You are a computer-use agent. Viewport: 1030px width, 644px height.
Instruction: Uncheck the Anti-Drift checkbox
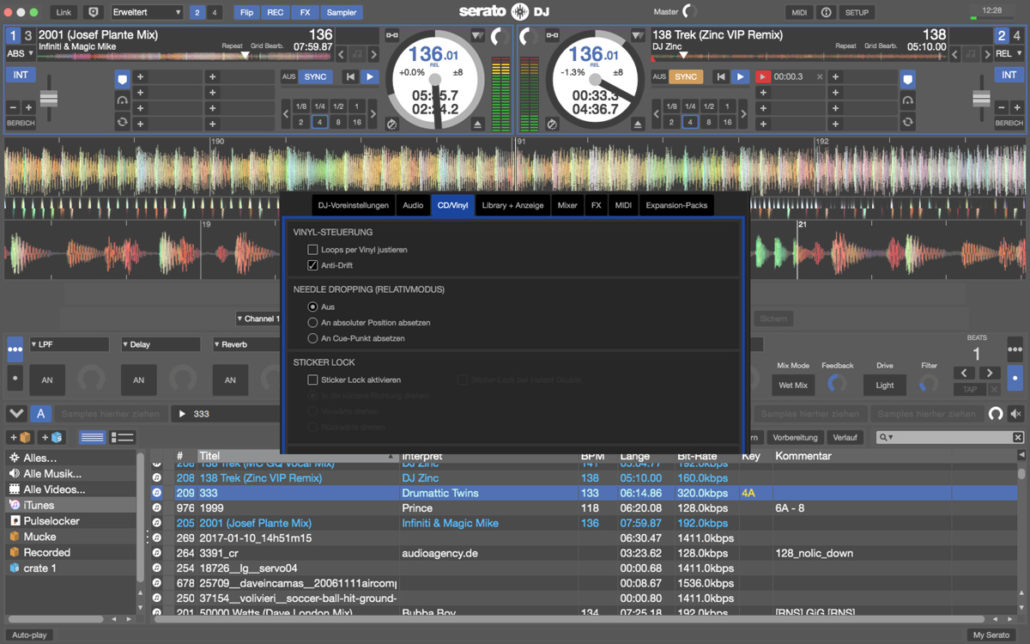coord(313,265)
